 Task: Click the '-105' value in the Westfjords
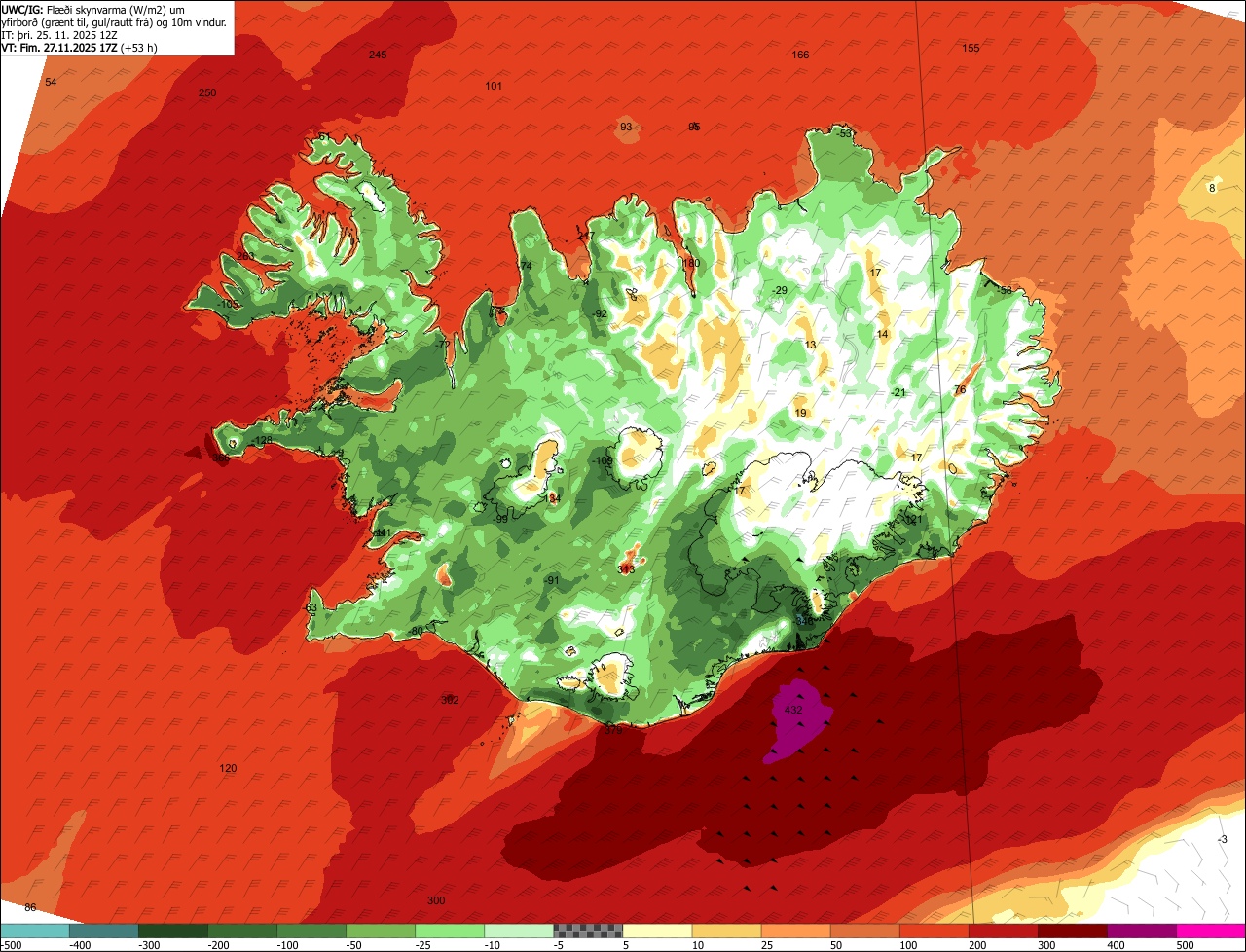(x=227, y=304)
